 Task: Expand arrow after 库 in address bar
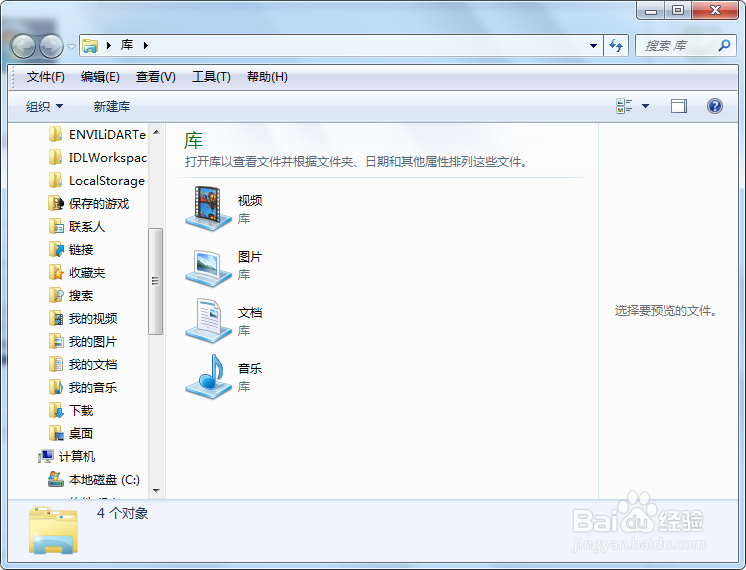pos(146,45)
